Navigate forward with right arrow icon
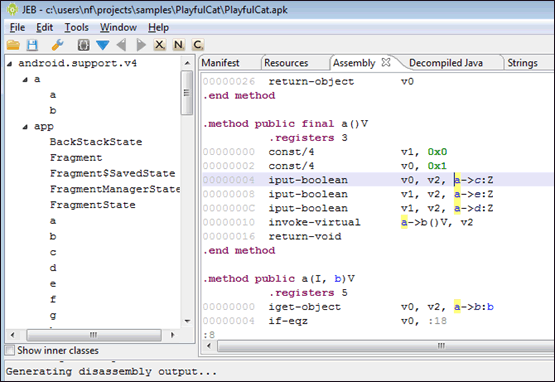The width and height of the screenshot is (555, 382). point(141,45)
